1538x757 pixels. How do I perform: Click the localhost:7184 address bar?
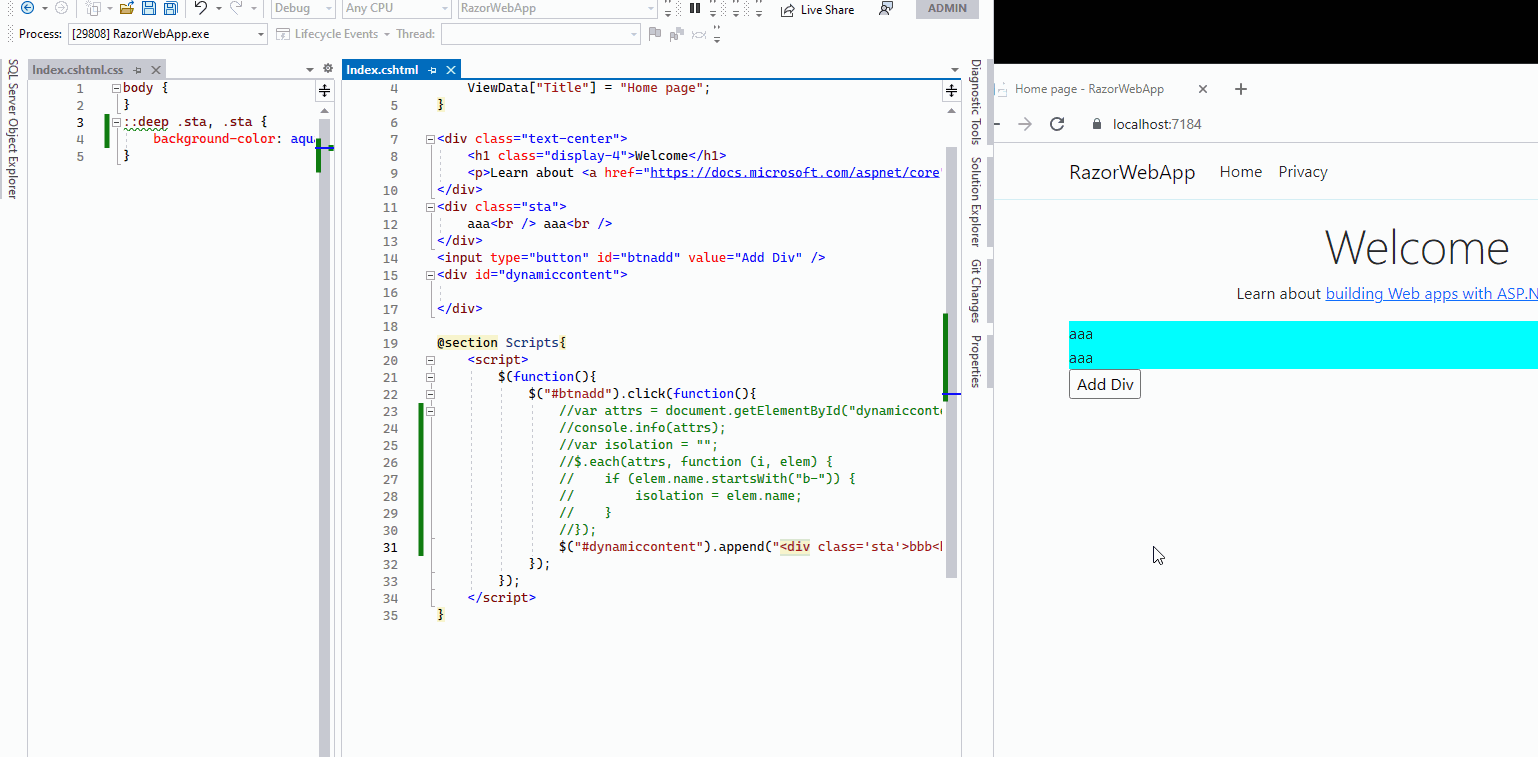tap(1157, 125)
